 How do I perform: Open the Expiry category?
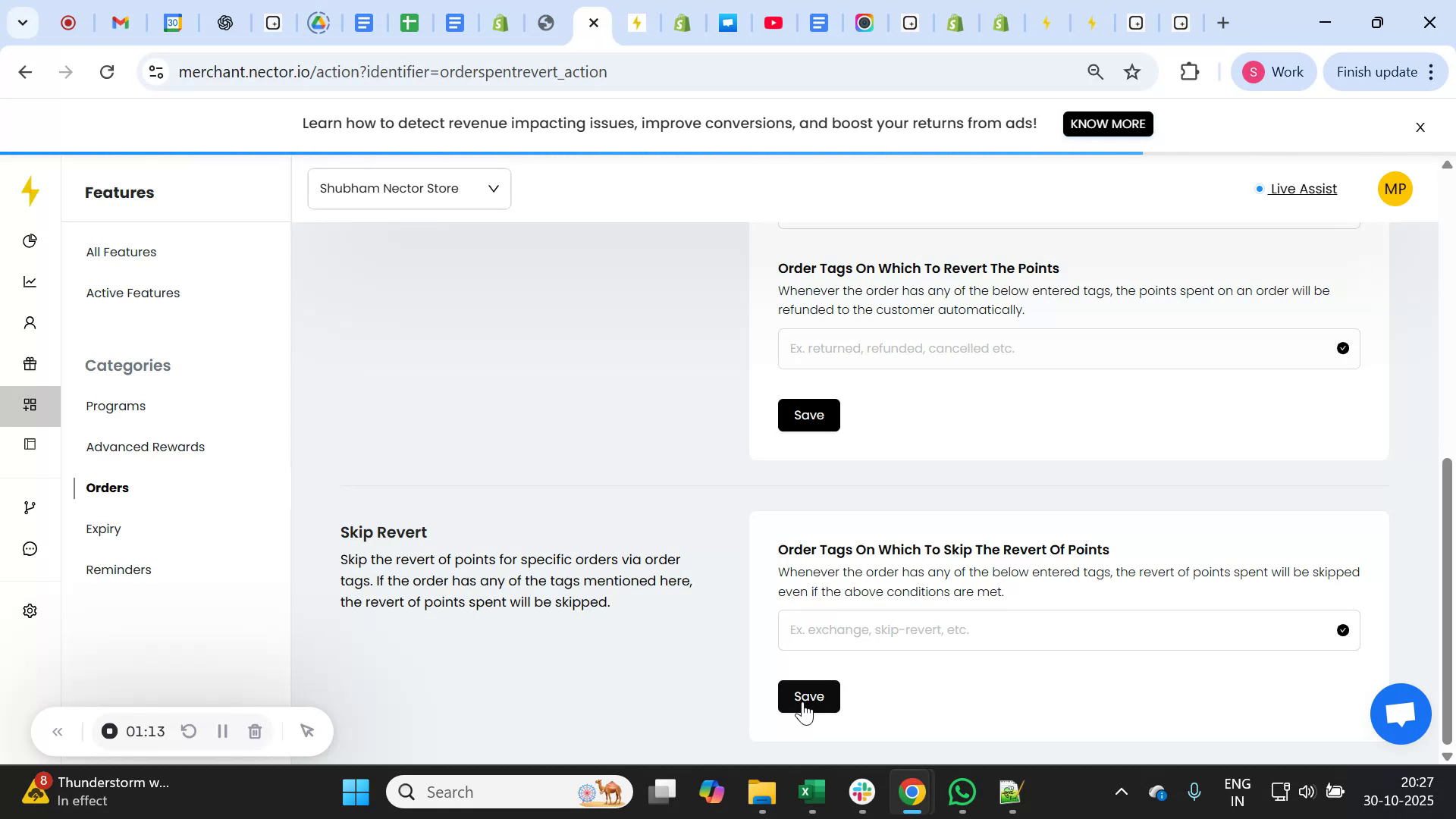103,529
